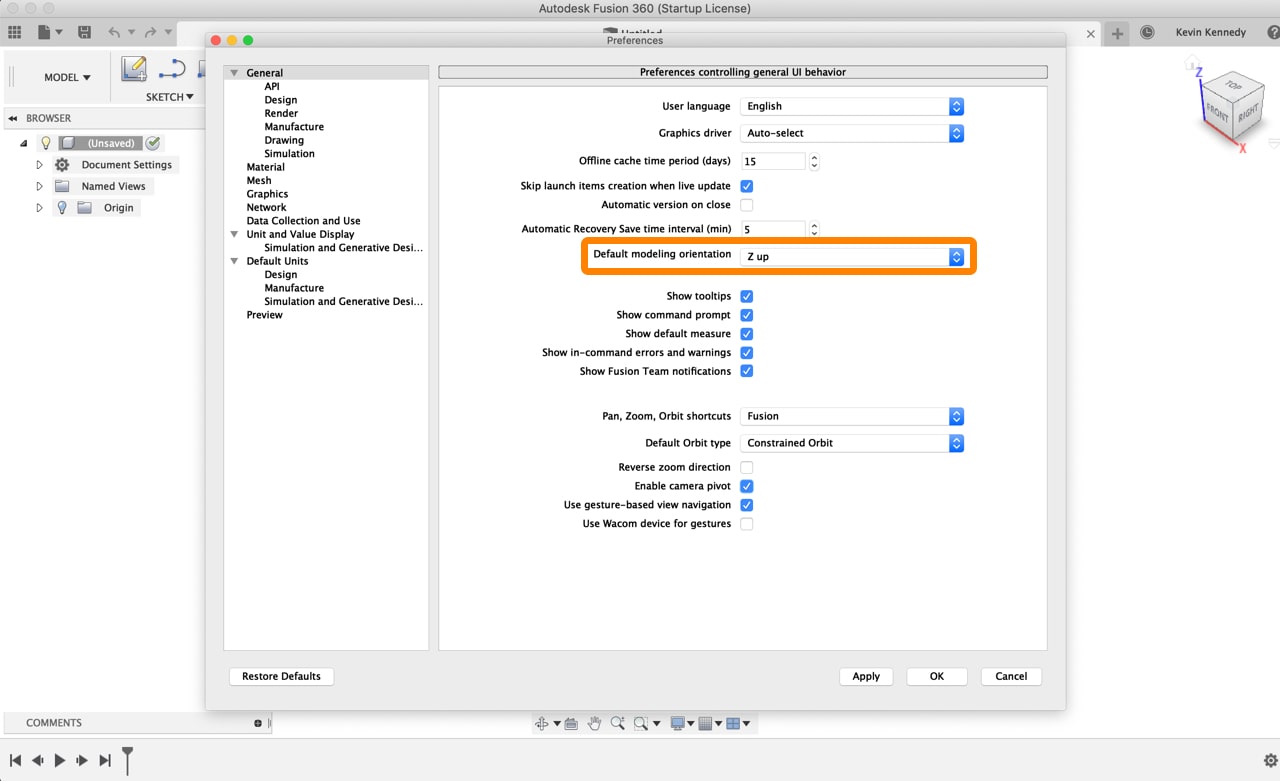The image size is (1280, 781).
Task: Enable Use Wacom device for gestures
Action: (x=746, y=524)
